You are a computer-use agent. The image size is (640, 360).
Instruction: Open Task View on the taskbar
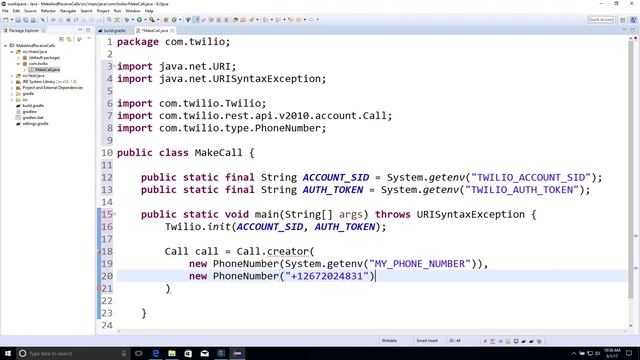tap(139, 353)
